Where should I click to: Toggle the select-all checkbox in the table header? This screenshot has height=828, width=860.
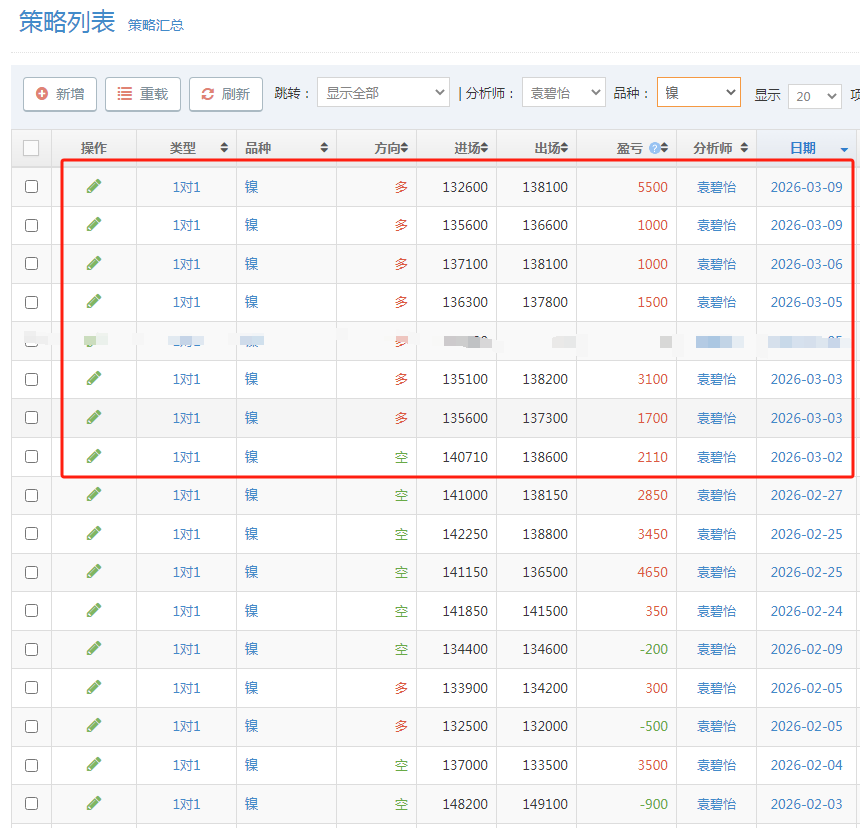coord(31,147)
